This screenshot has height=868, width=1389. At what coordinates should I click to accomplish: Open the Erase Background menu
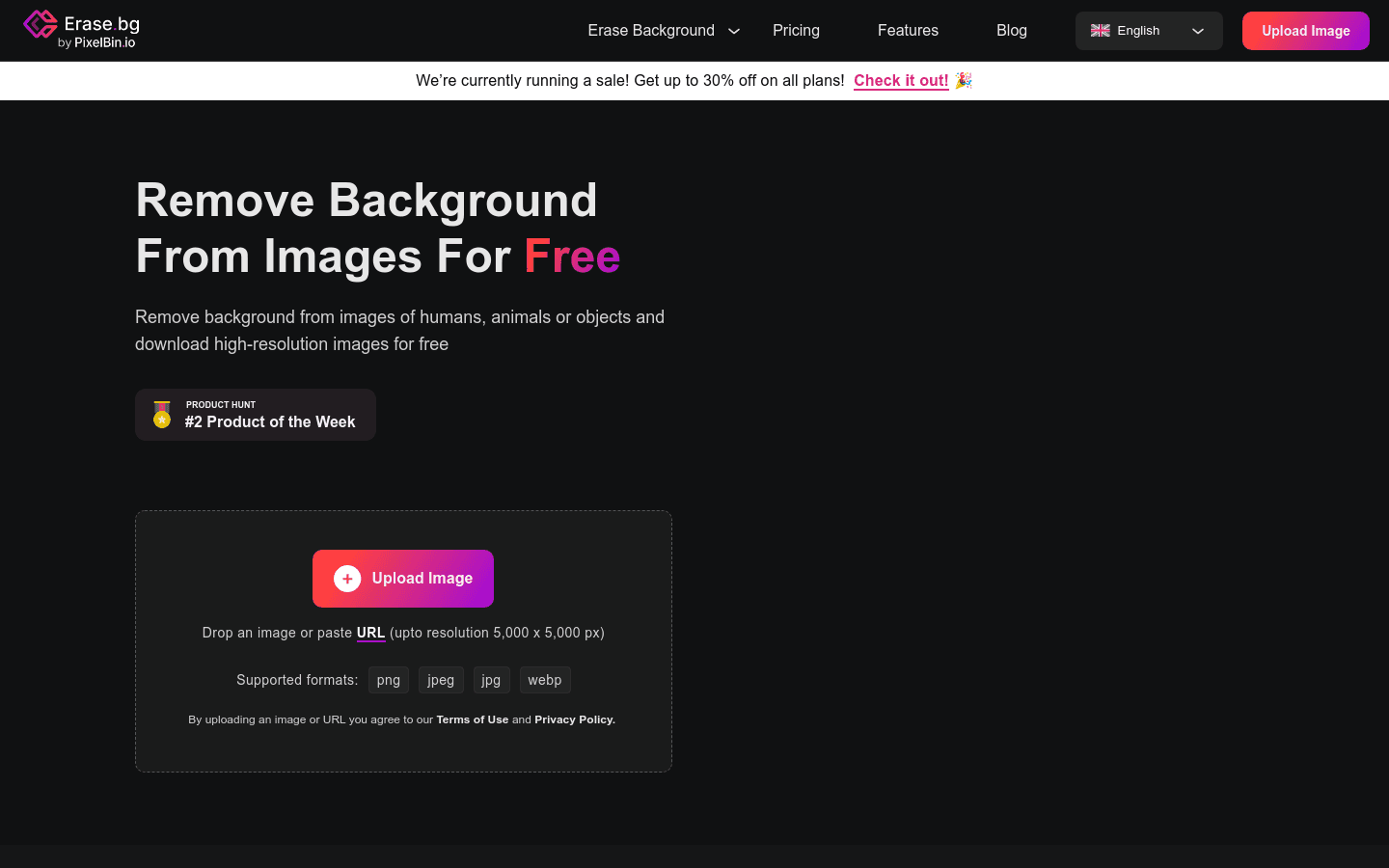tap(651, 31)
